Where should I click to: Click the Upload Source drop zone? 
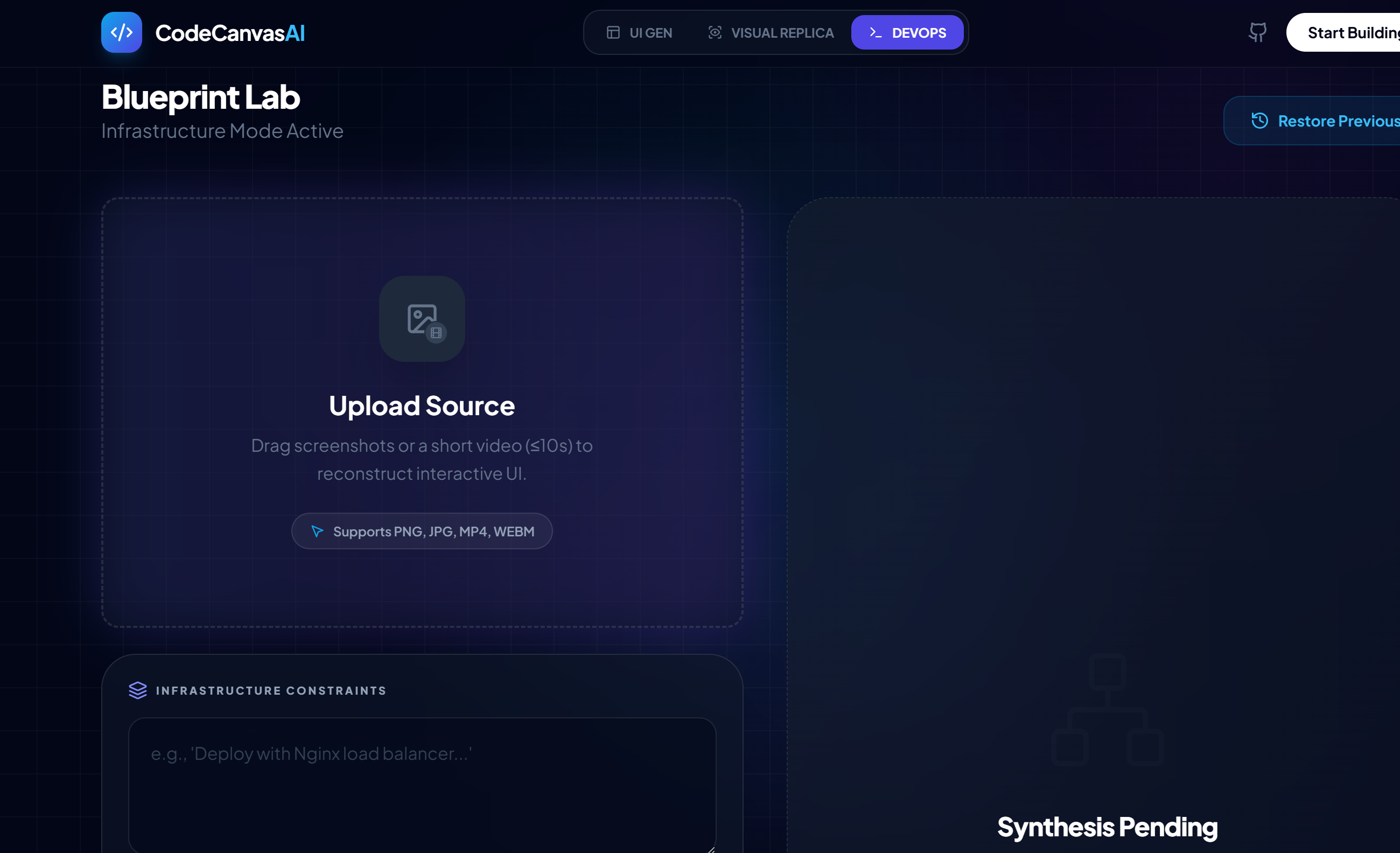pyautogui.click(x=422, y=585)
